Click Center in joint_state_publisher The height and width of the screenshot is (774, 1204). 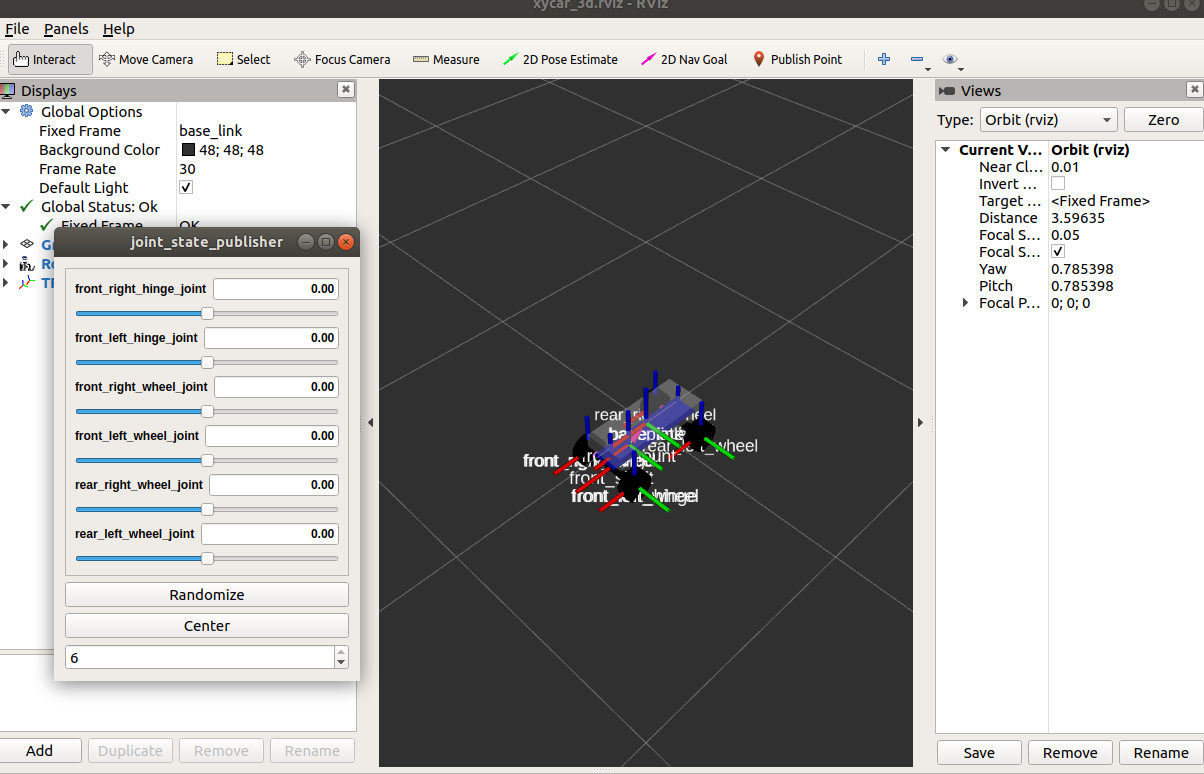pos(207,625)
